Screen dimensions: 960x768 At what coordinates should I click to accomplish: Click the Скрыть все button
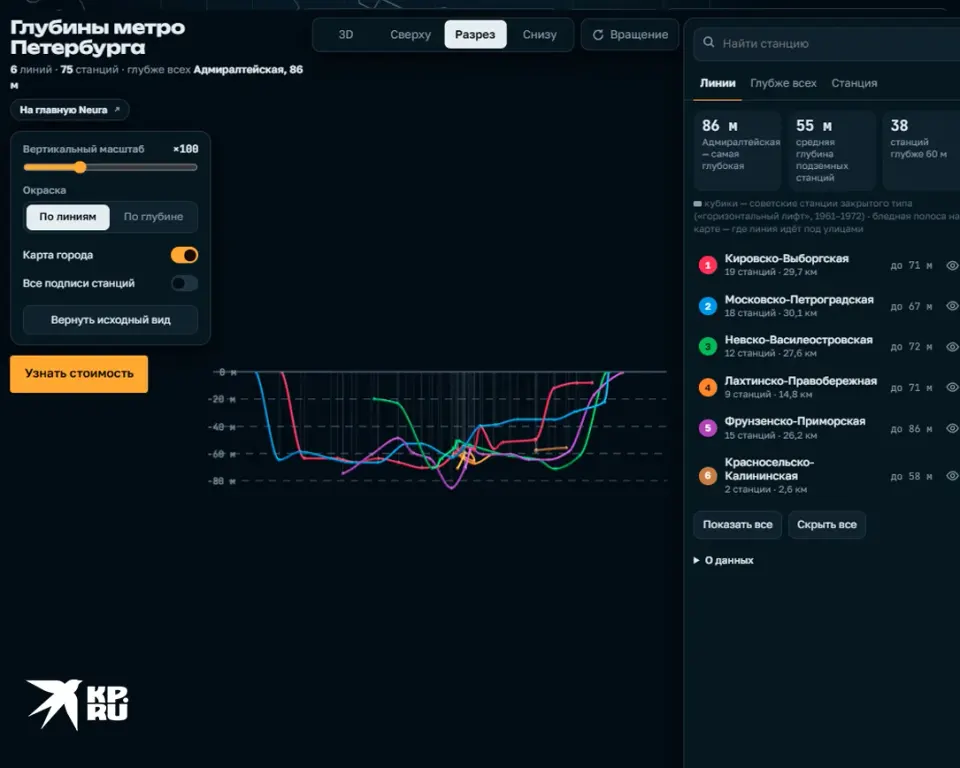pyautogui.click(x=827, y=525)
